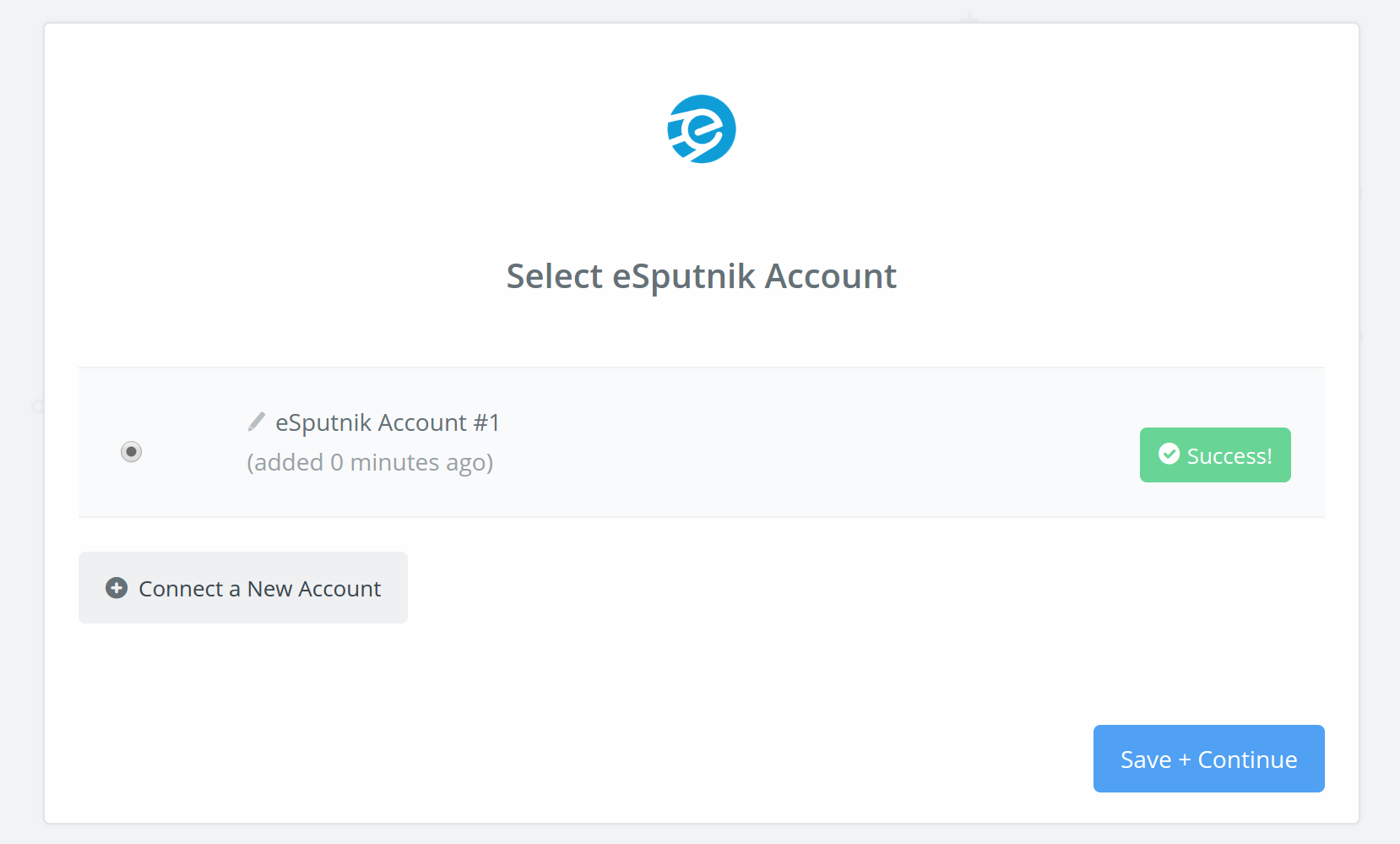Click the word 'Success!' in green badge
The height and width of the screenshot is (844, 1400).
tap(1229, 456)
